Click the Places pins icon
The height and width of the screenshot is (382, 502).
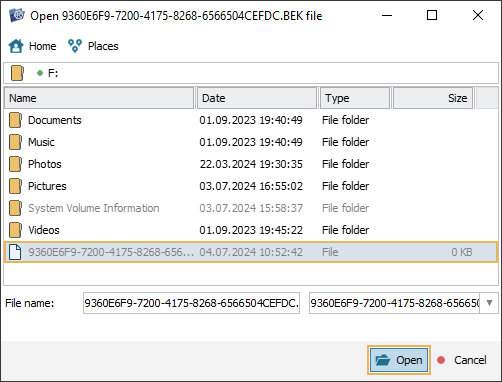pos(75,46)
